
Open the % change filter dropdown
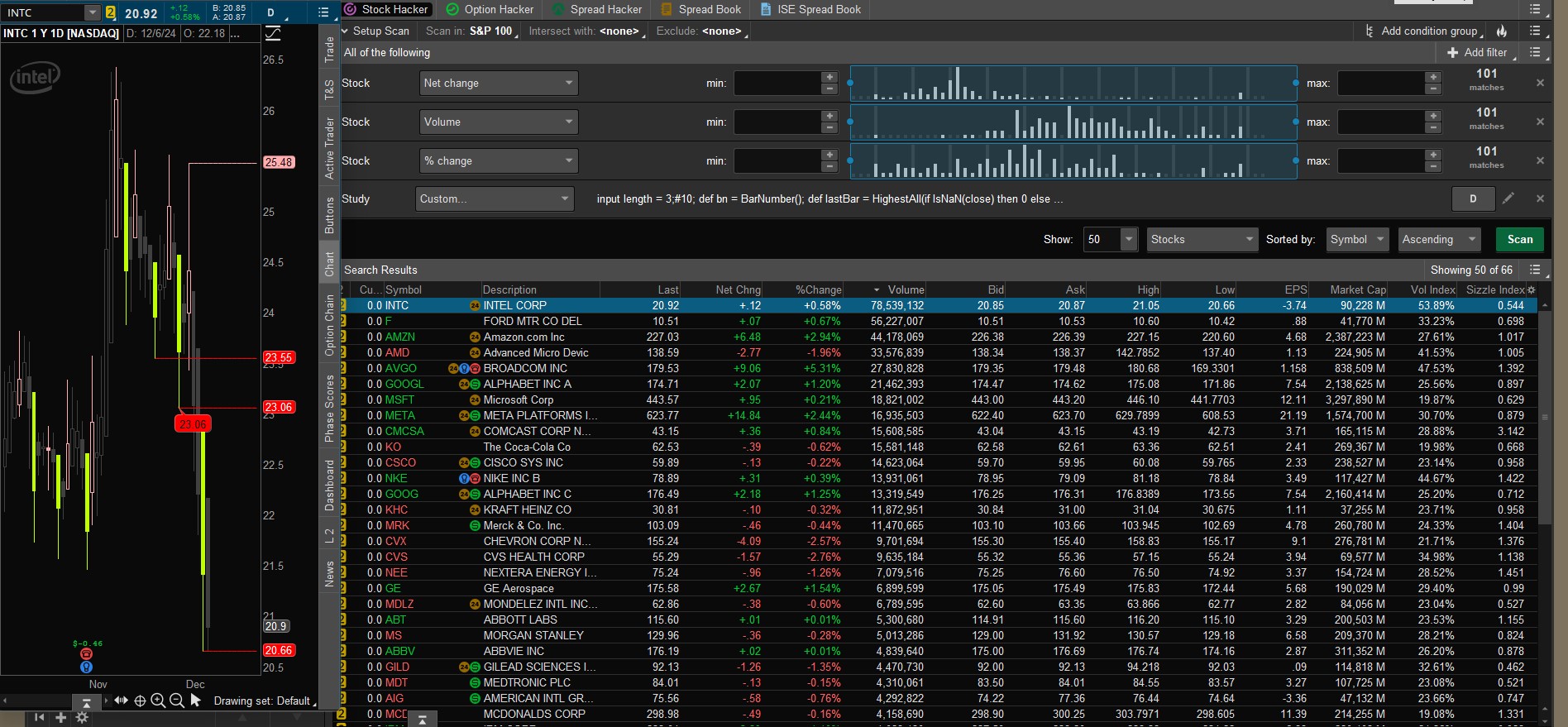point(499,160)
